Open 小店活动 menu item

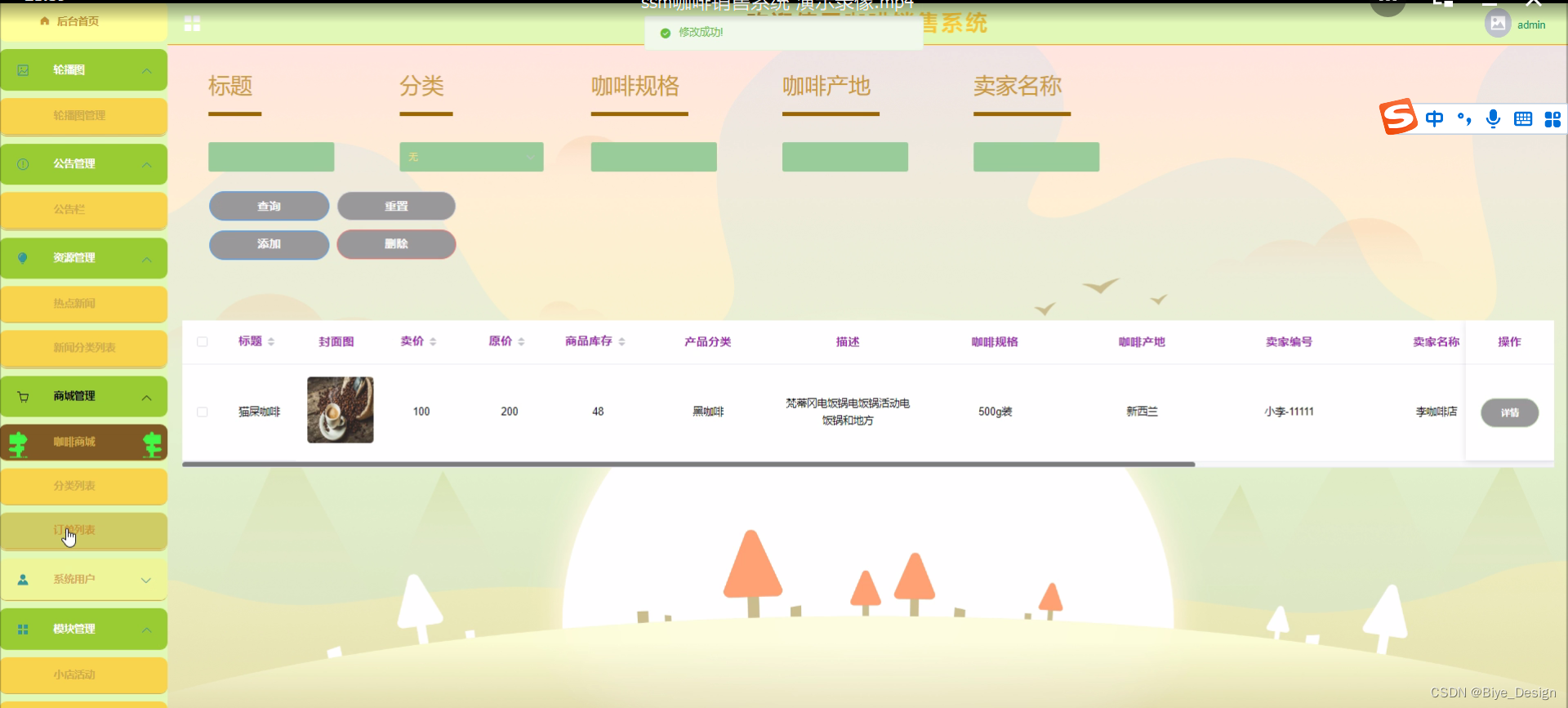click(x=83, y=675)
